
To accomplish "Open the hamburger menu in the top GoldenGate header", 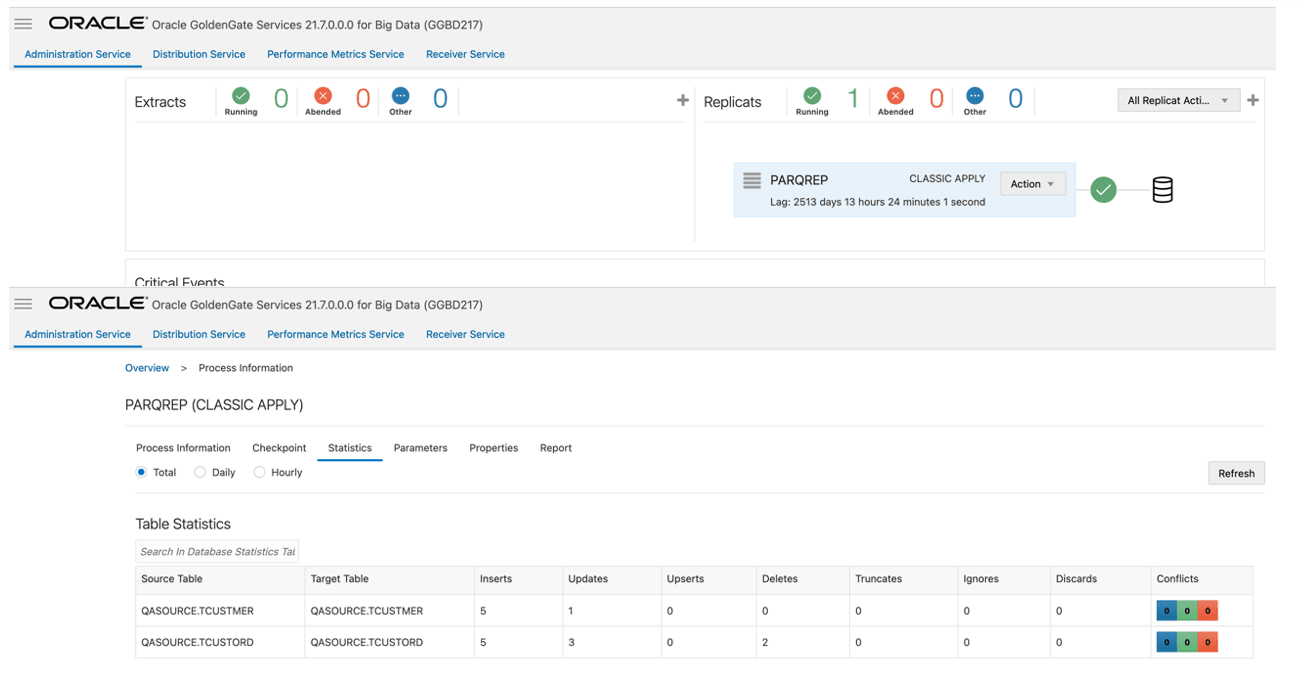I will point(23,24).
